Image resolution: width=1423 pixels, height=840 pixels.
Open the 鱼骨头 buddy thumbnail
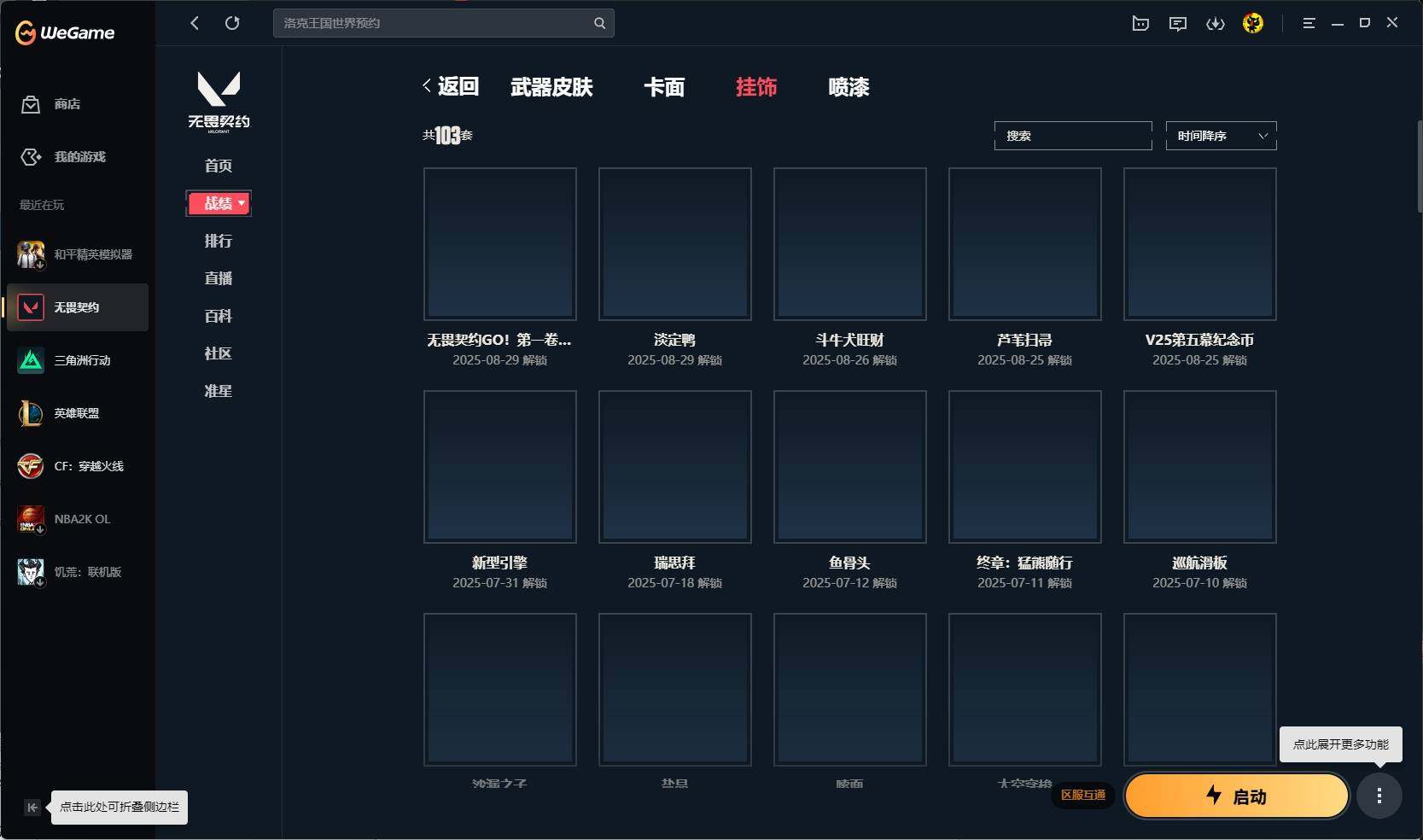pos(850,467)
